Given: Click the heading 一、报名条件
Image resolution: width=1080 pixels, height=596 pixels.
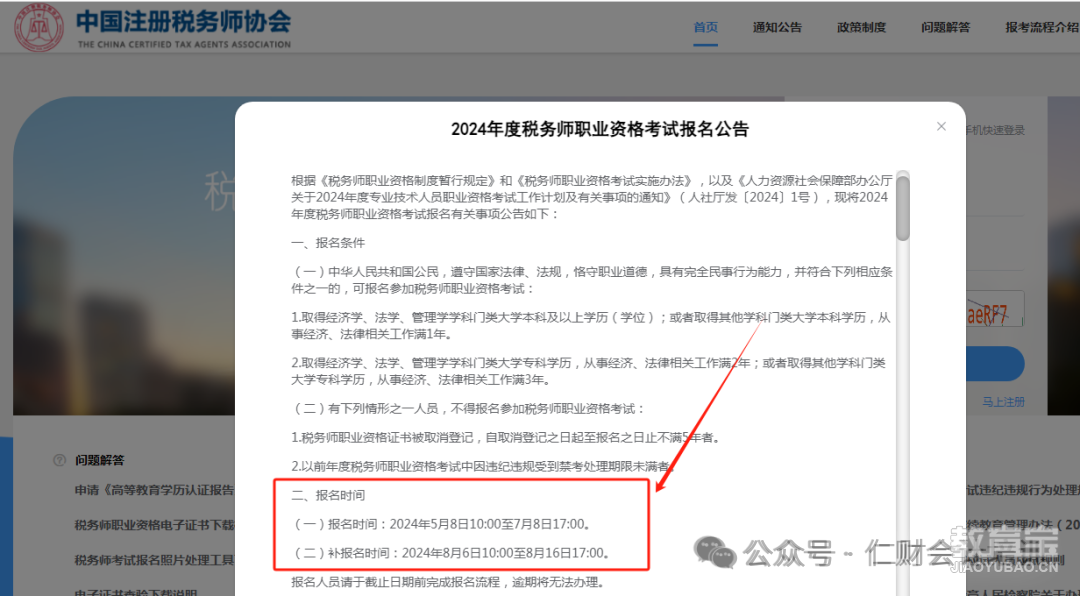Looking at the screenshot, I should 328,243.
